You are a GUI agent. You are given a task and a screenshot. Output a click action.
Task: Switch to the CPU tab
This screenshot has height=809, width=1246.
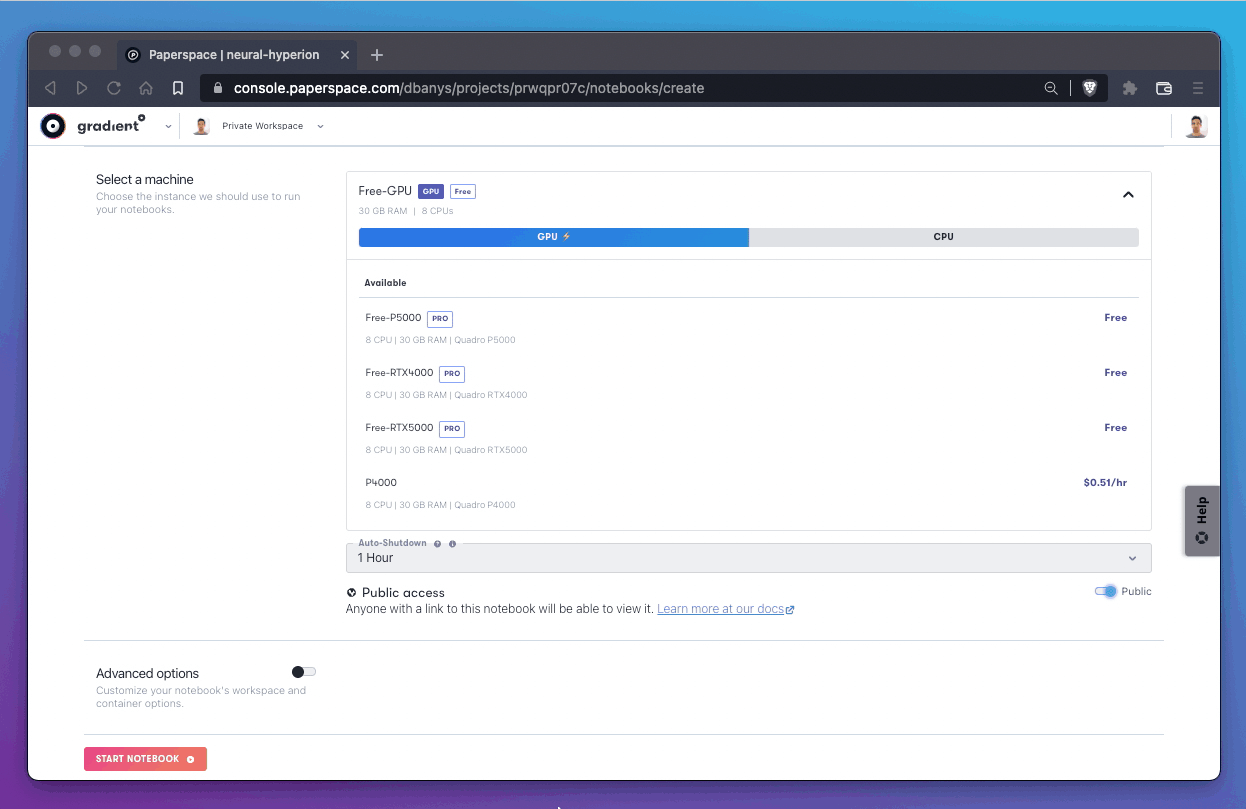tap(943, 237)
